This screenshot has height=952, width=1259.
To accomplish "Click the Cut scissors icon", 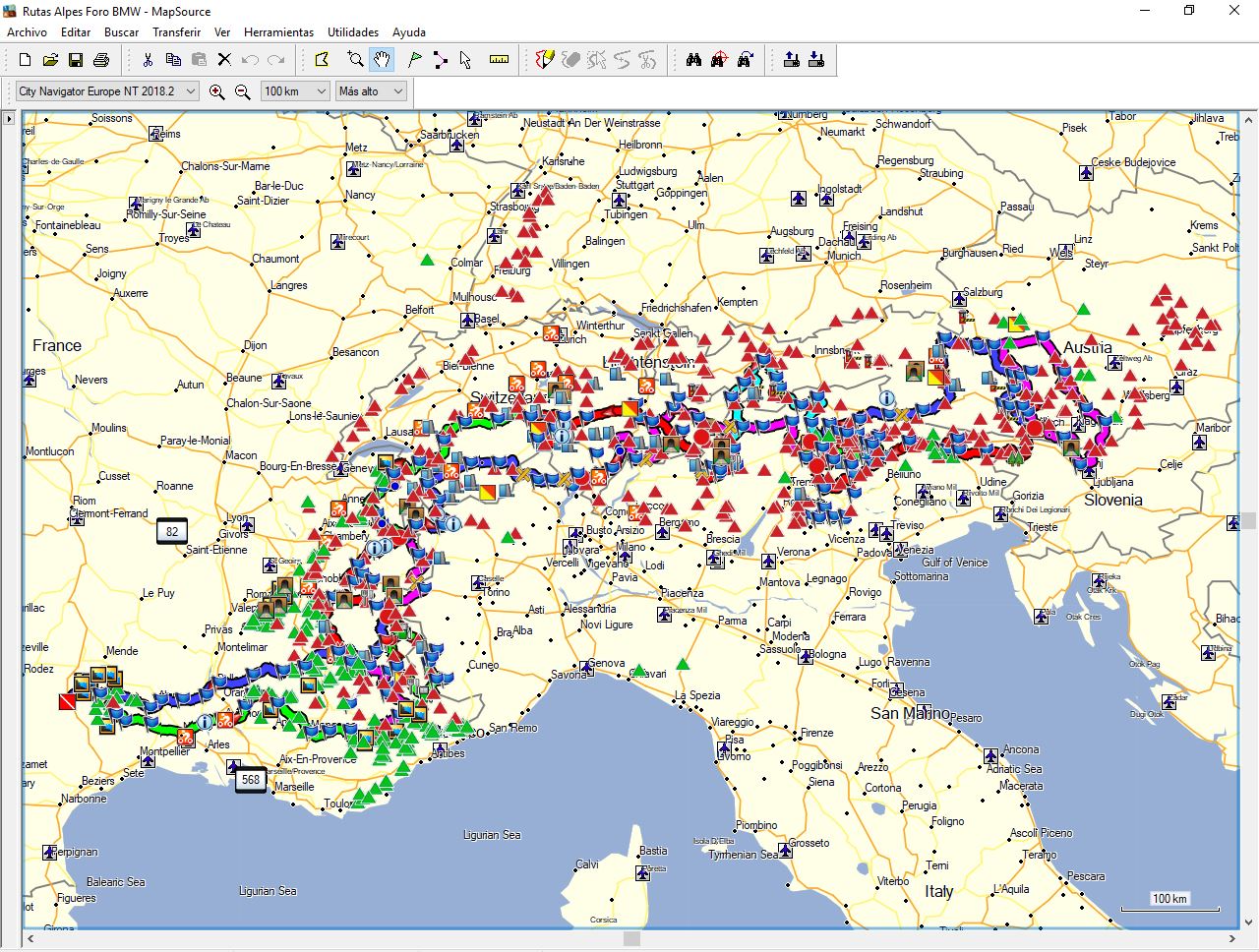I will [x=148, y=60].
